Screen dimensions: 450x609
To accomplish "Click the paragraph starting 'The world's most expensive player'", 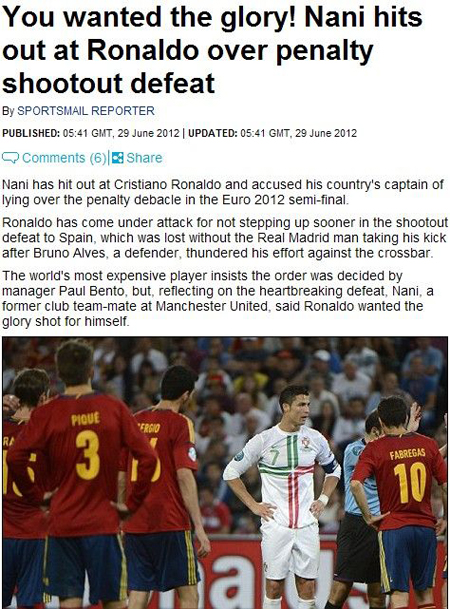I will pos(217,299).
